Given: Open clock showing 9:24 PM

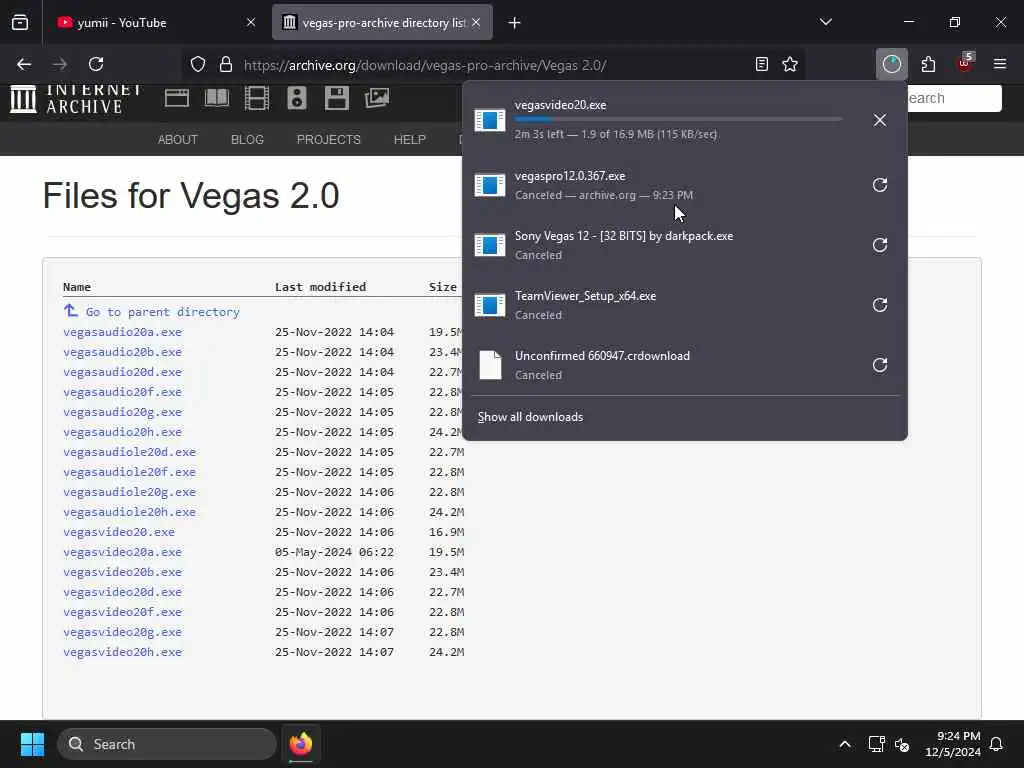Looking at the screenshot, I should 952,744.
